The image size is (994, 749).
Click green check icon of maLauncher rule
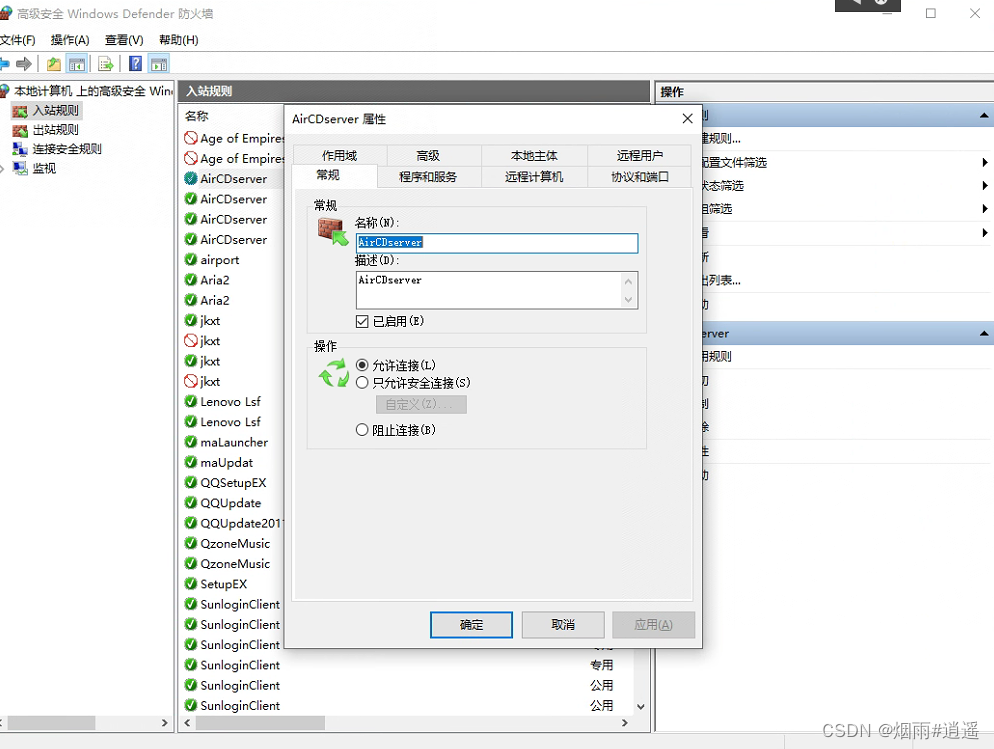point(191,442)
